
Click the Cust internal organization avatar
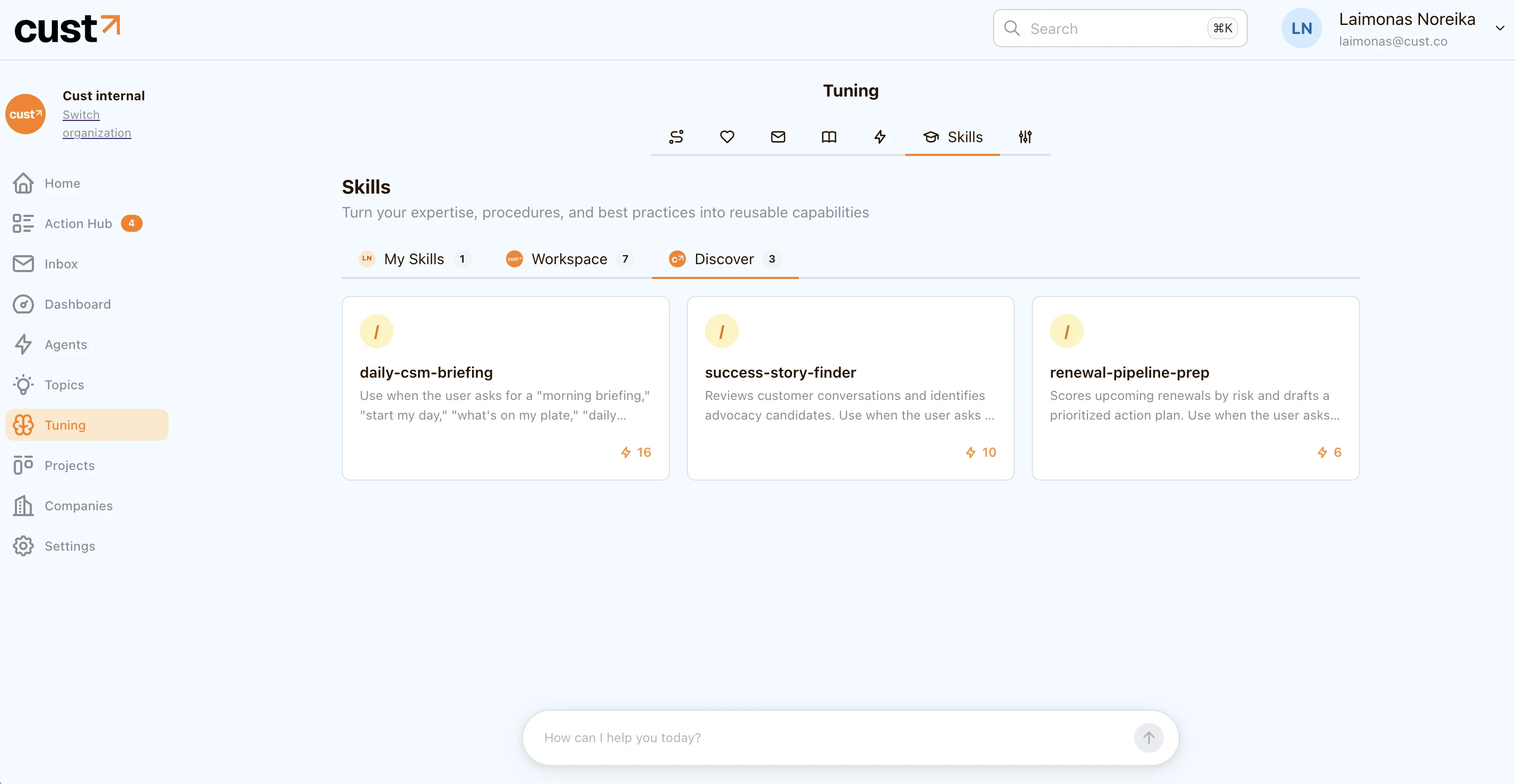click(25, 114)
